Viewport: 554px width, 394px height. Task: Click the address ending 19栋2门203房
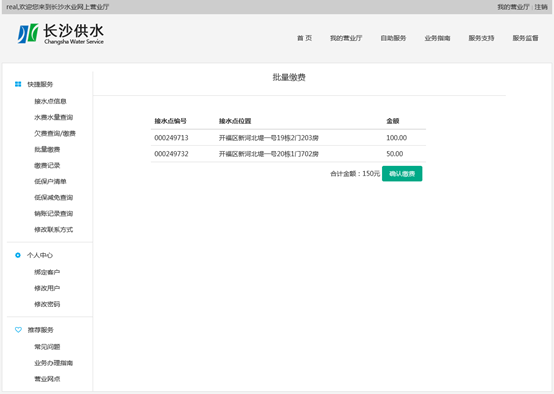[x=269, y=138]
